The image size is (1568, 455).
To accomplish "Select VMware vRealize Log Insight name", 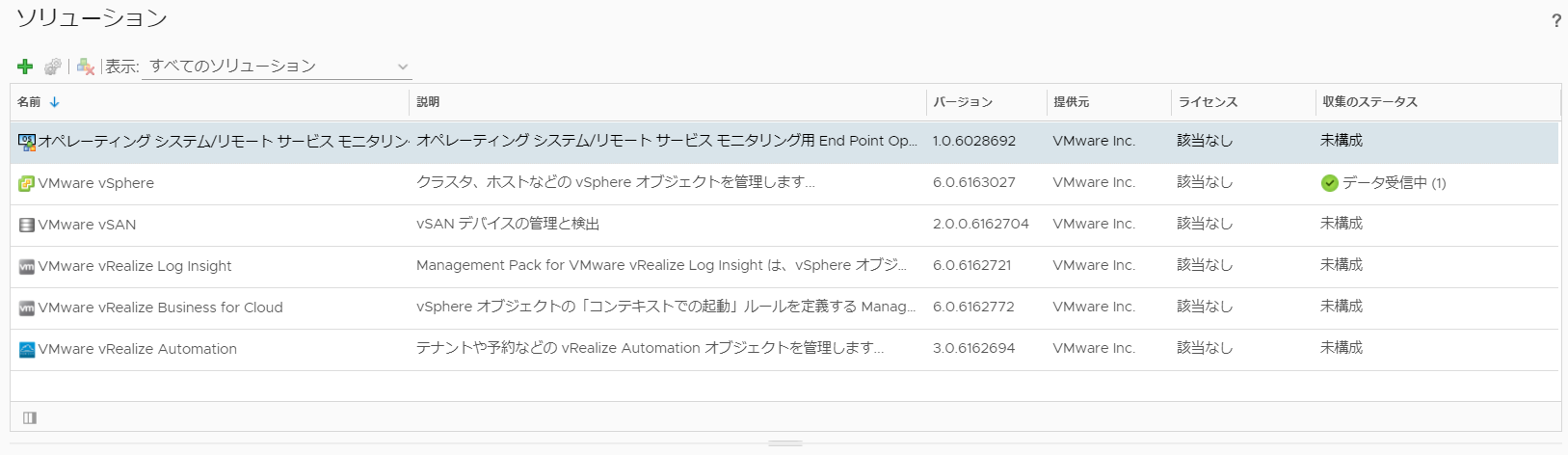I will tap(135, 266).
